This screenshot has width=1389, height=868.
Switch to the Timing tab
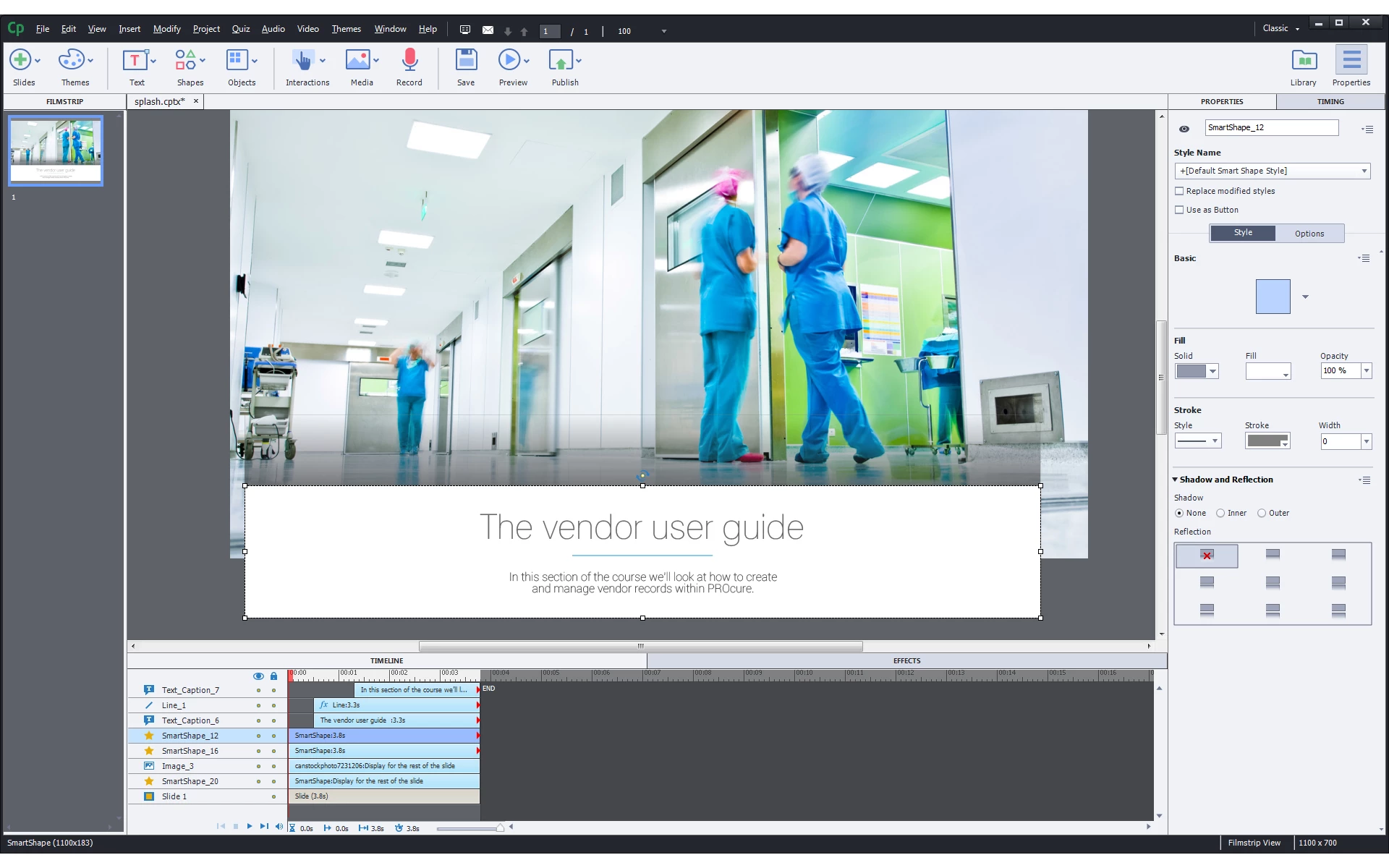pos(1330,102)
